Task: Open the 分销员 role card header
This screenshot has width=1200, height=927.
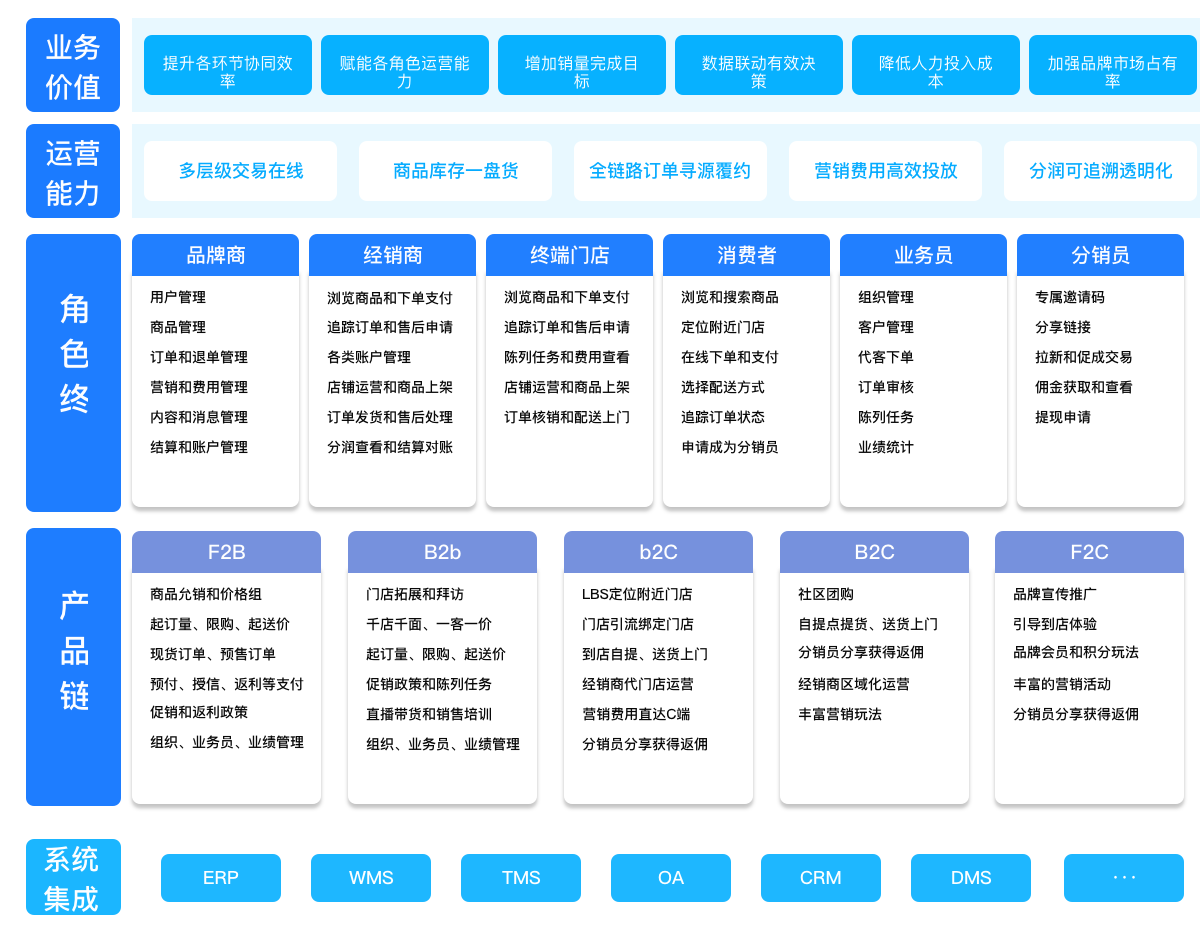Action: [1100, 256]
